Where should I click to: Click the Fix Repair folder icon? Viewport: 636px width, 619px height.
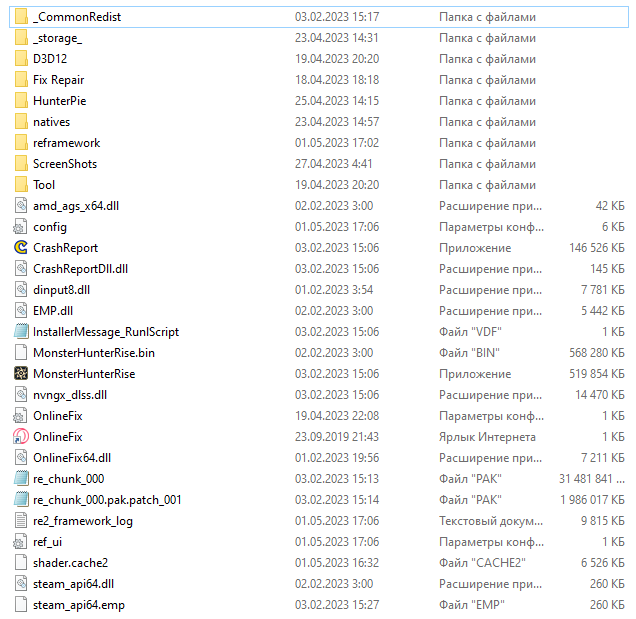click(21, 80)
